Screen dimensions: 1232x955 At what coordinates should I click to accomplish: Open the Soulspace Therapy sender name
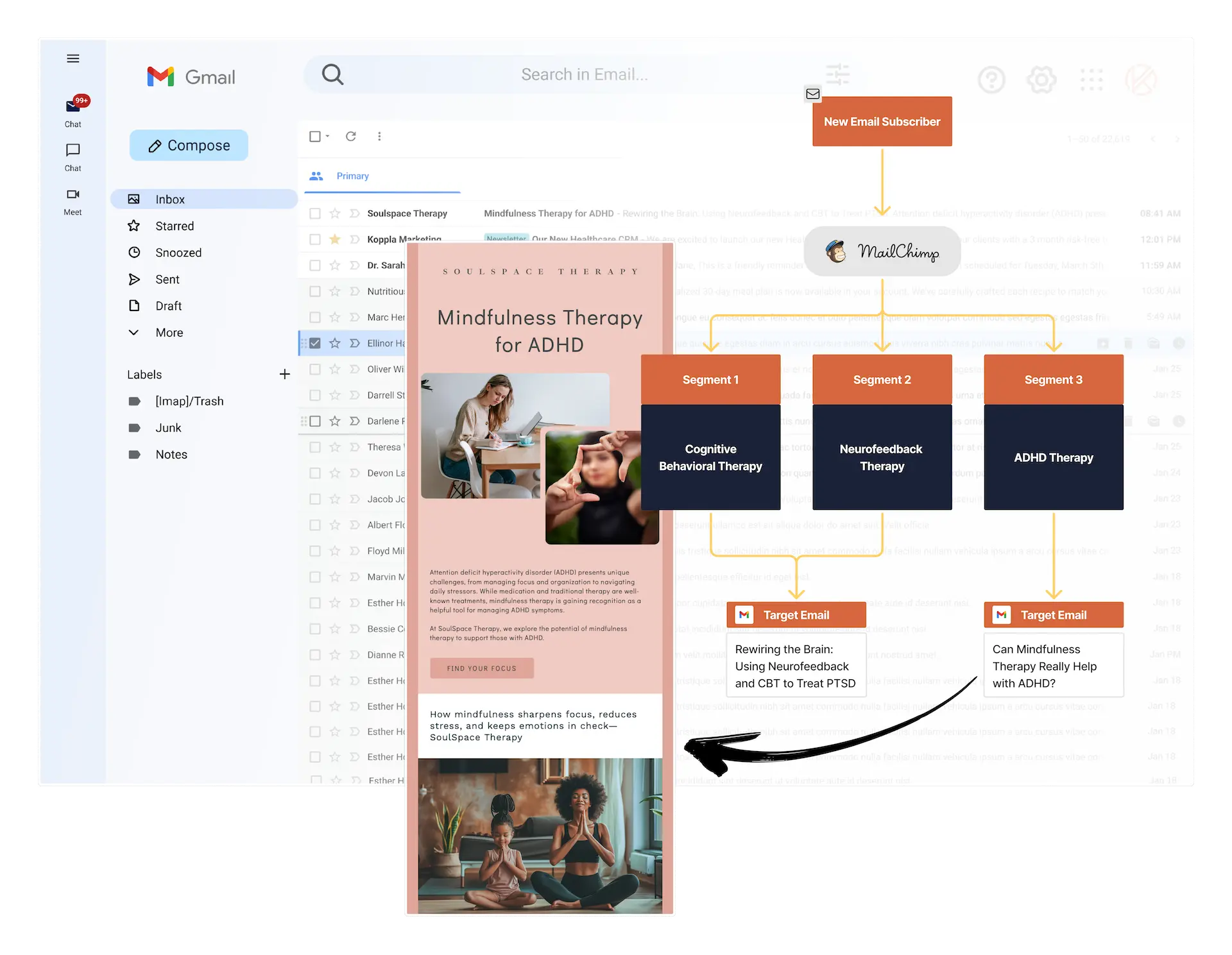[407, 214]
